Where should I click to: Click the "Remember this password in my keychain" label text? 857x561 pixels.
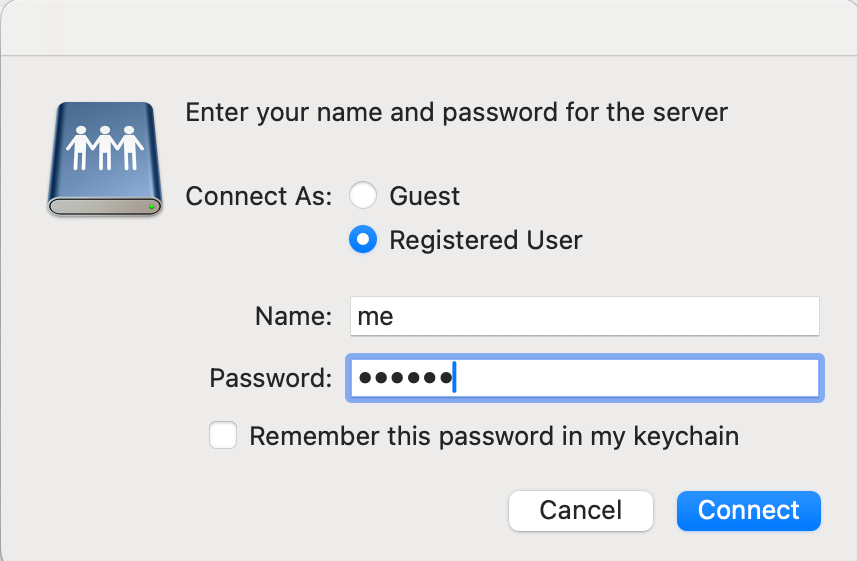(494, 436)
